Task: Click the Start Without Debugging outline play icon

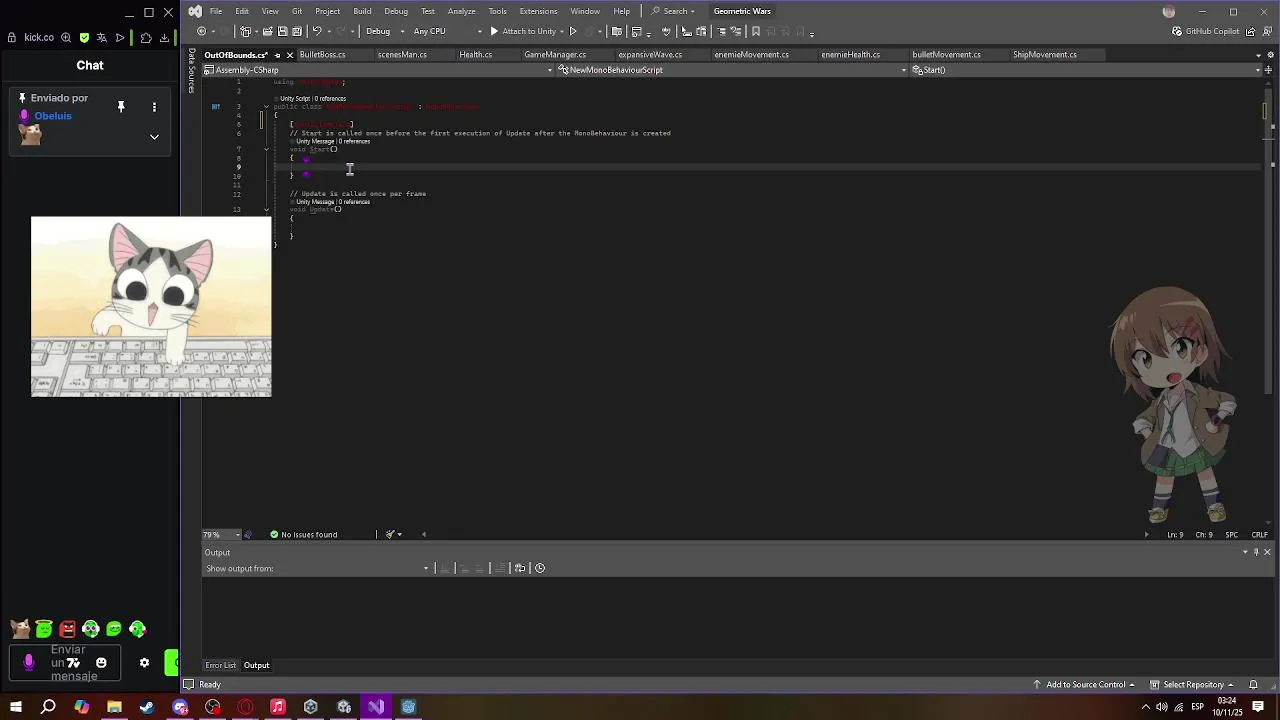Action: coord(573,31)
